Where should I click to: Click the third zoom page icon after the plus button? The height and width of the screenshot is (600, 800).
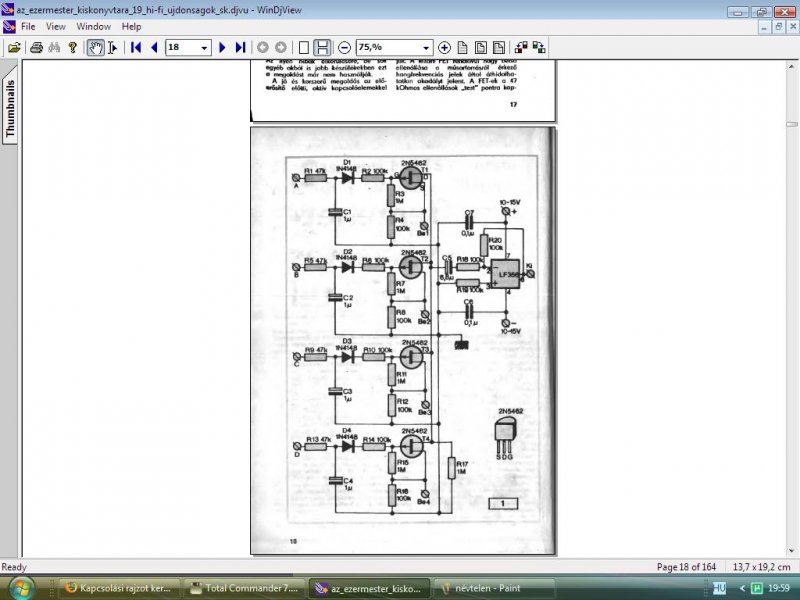tap(499, 47)
